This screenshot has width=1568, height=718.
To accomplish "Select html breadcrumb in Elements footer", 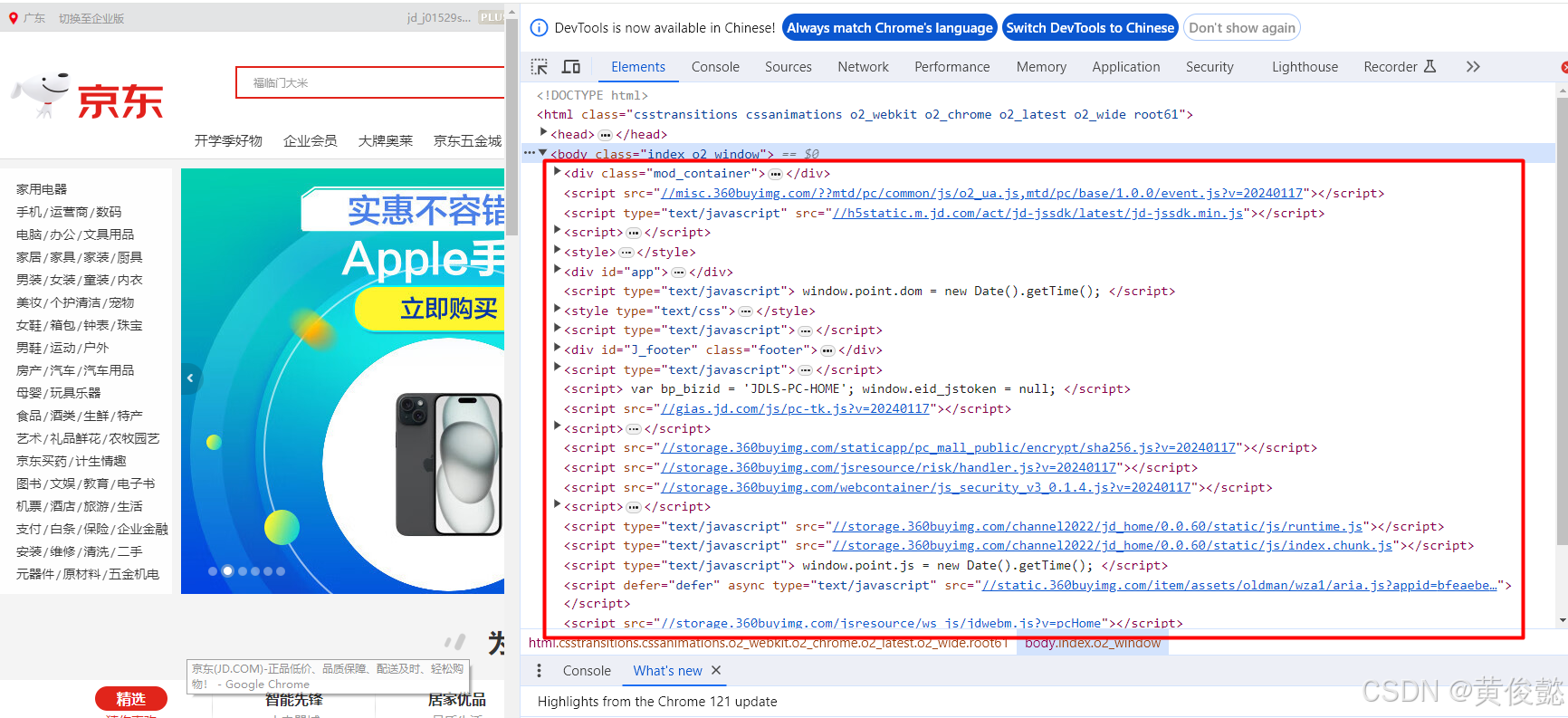I will [x=768, y=643].
